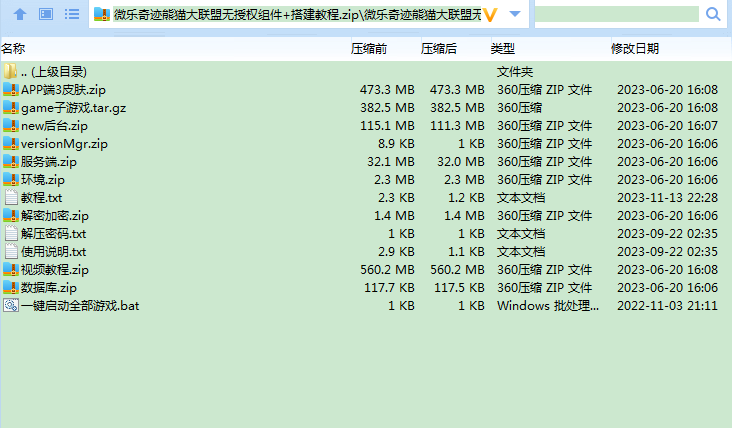Sort by the 名称 column header
Viewport: 732px width, 428px height.
[14, 48]
